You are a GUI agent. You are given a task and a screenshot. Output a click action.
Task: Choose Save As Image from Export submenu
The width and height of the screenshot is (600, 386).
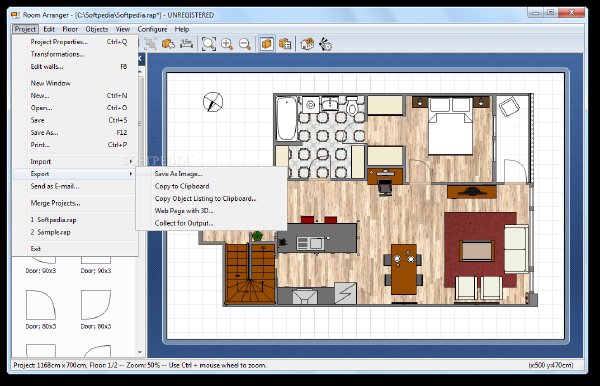[x=178, y=174]
